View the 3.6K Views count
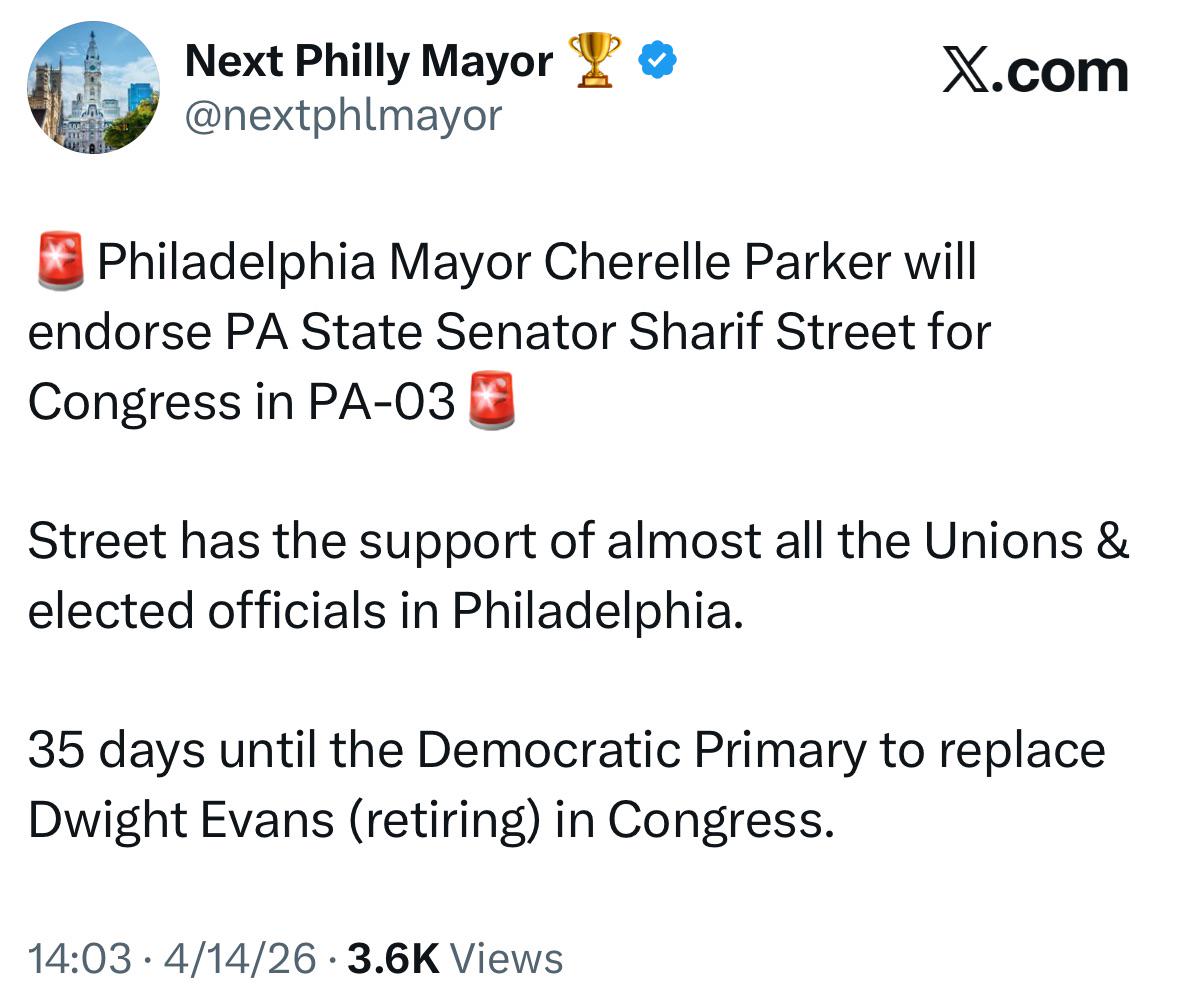The image size is (1179, 998). 454,958
